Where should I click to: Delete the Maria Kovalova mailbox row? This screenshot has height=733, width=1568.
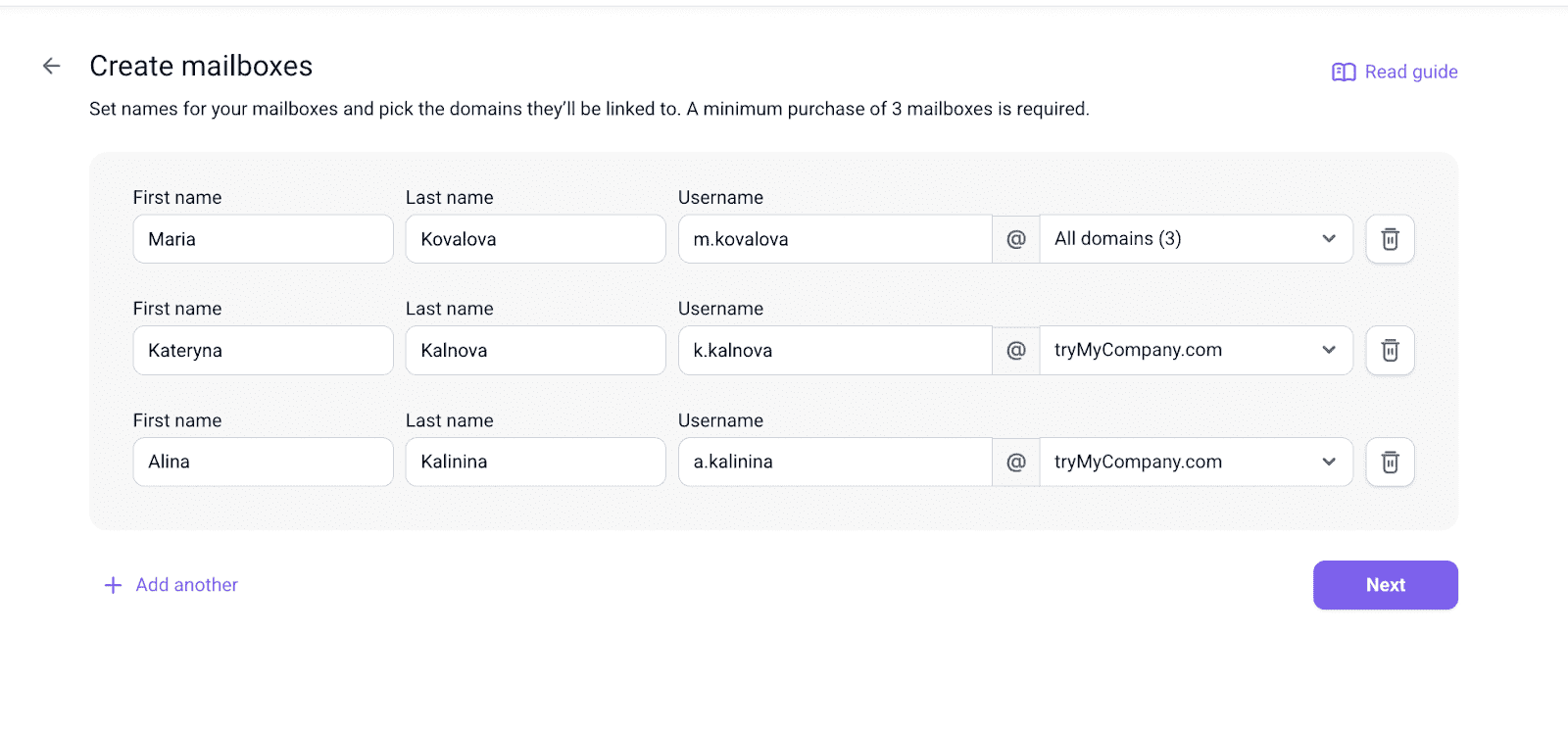click(1390, 239)
